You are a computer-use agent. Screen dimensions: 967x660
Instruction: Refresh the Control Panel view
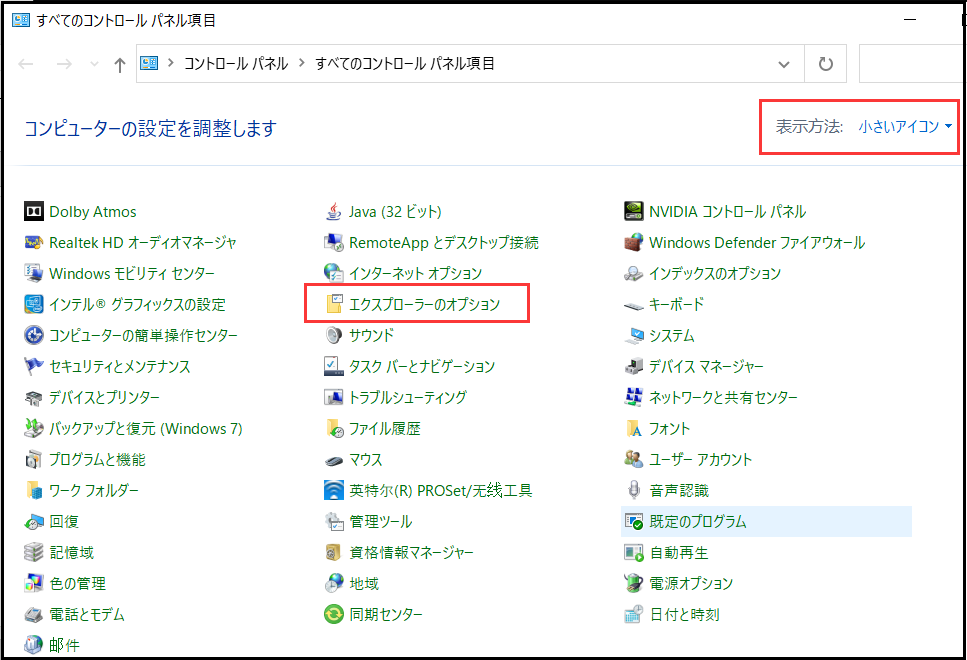pyautogui.click(x=825, y=64)
